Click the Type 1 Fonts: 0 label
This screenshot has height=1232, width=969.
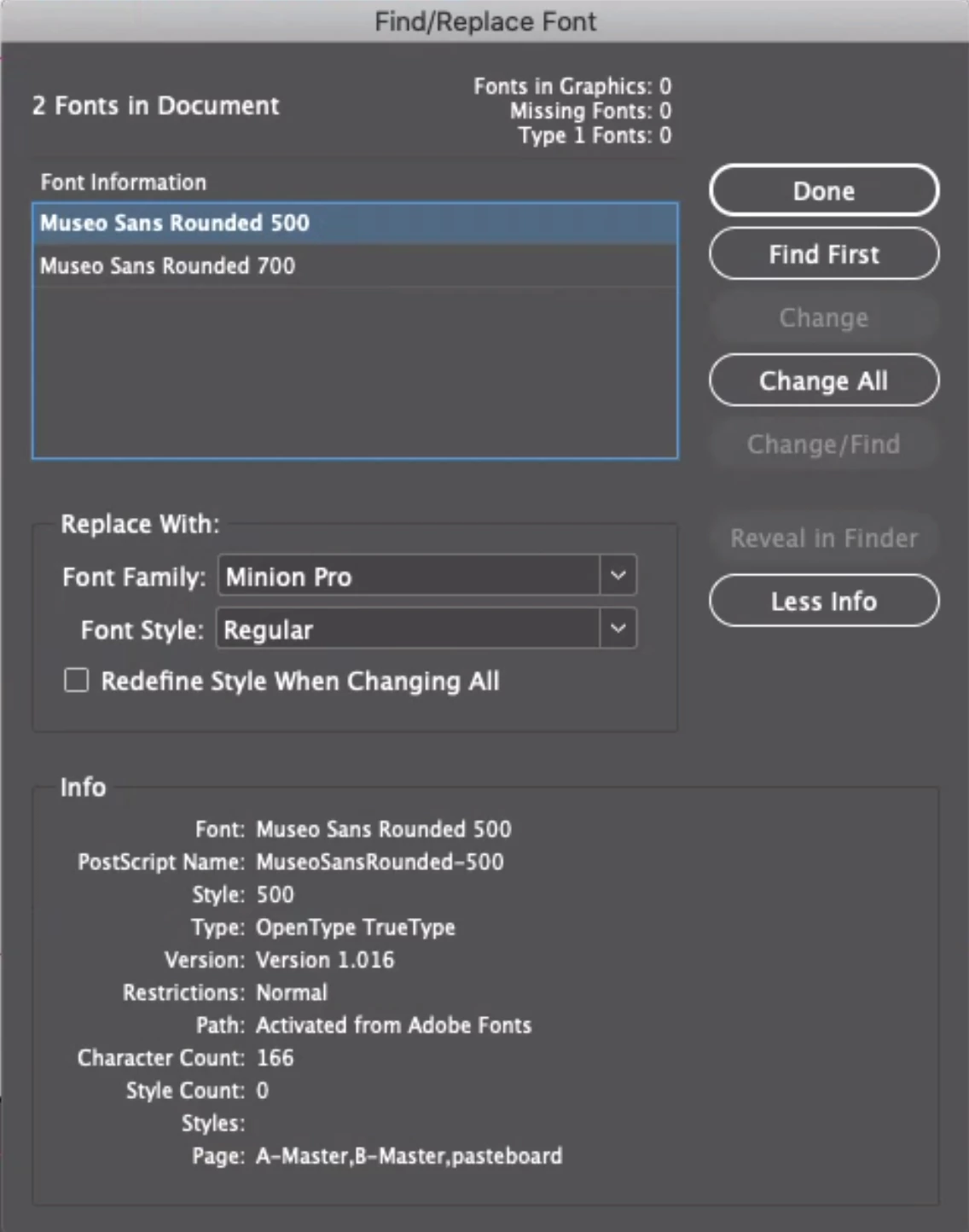[x=595, y=136]
